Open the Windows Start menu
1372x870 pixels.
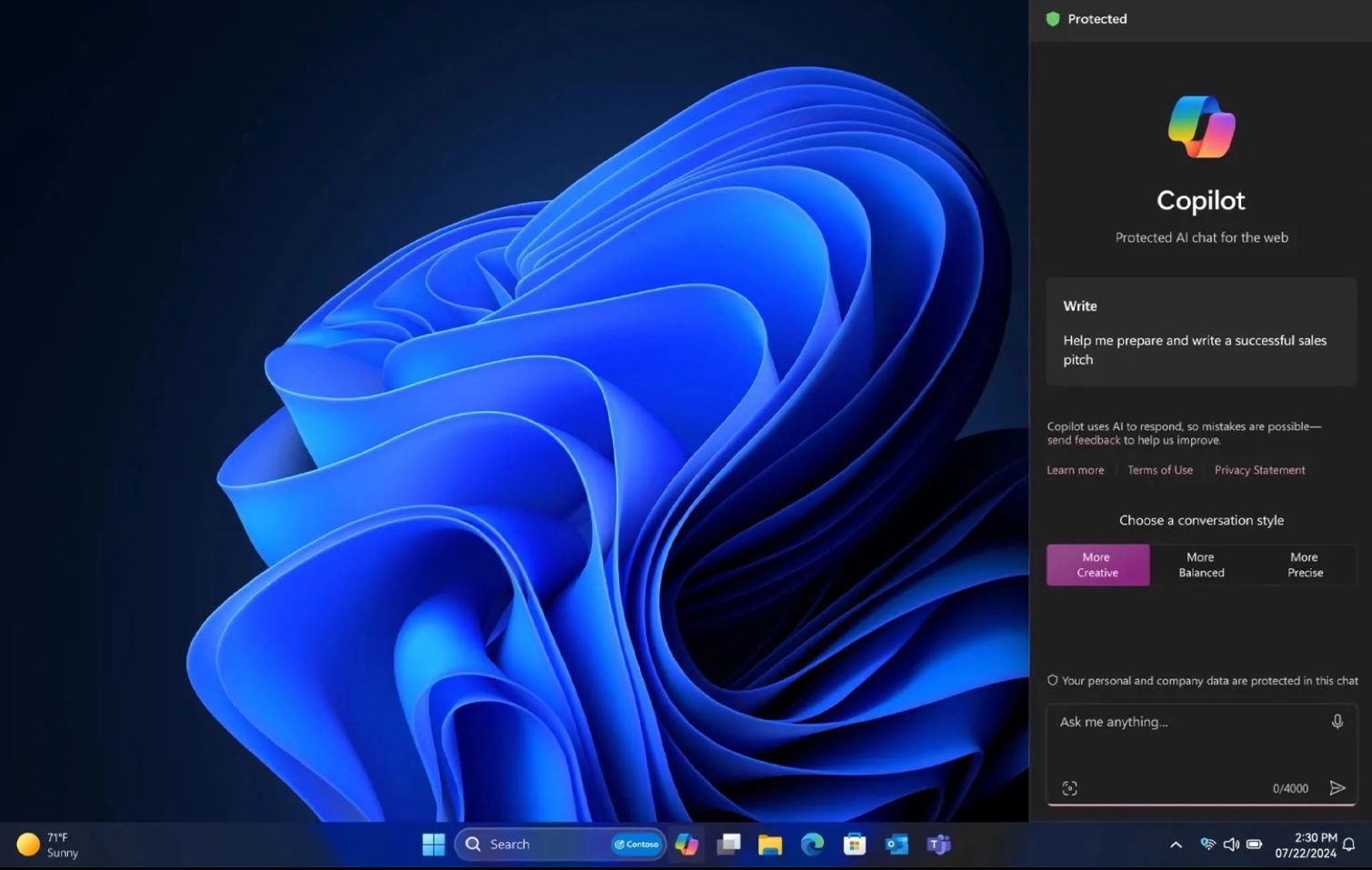pyautogui.click(x=434, y=845)
